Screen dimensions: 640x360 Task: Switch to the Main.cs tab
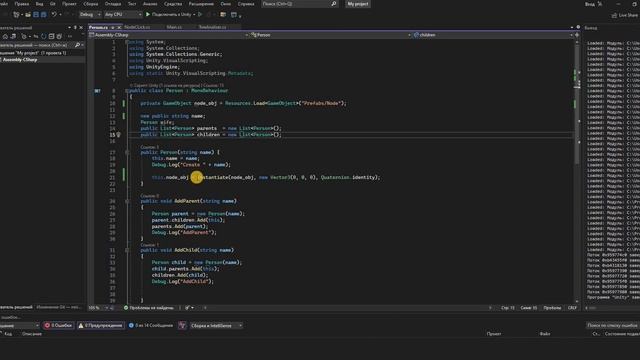pos(174,27)
